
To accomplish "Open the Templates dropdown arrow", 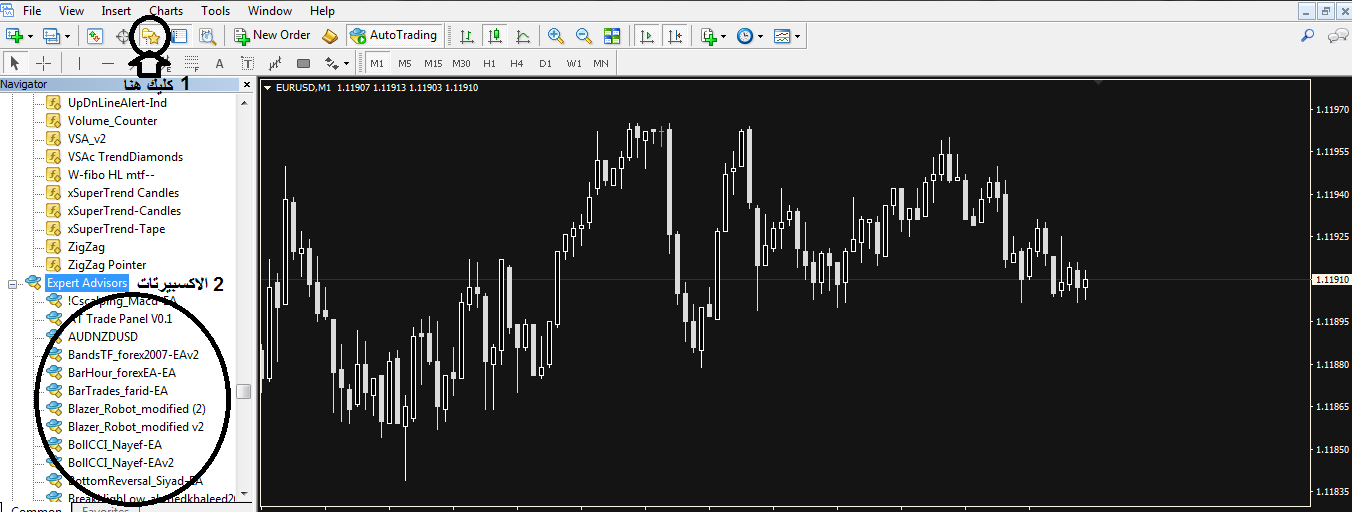I will 796,37.
